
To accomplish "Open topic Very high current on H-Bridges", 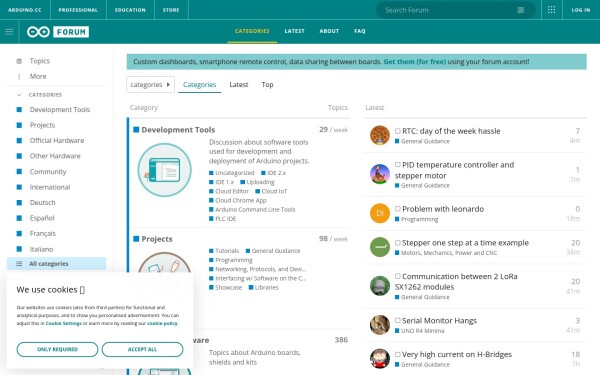I will (x=457, y=355).
